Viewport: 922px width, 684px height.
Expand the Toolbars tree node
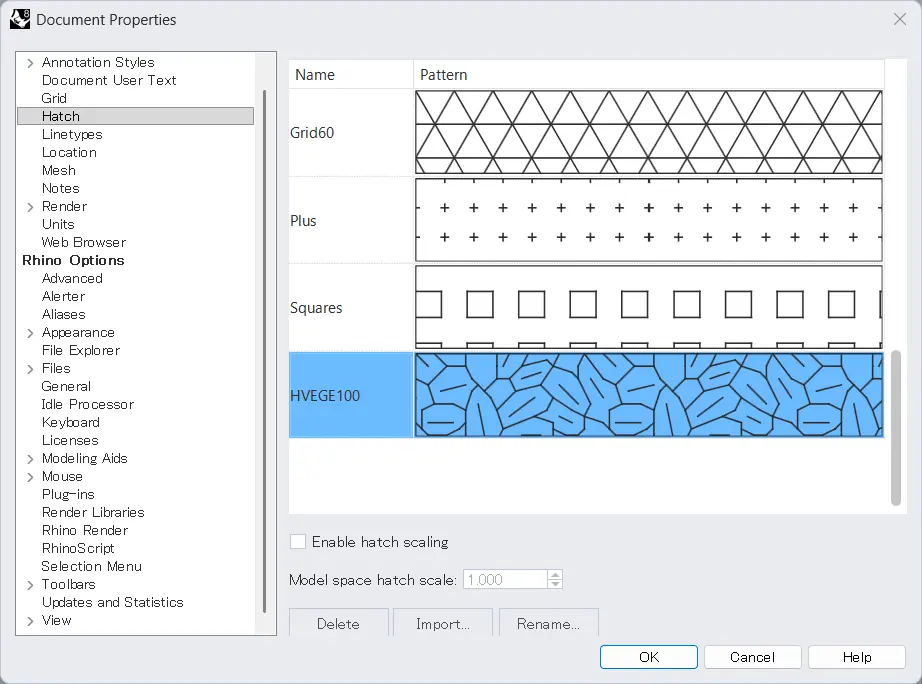coord(30,585)
